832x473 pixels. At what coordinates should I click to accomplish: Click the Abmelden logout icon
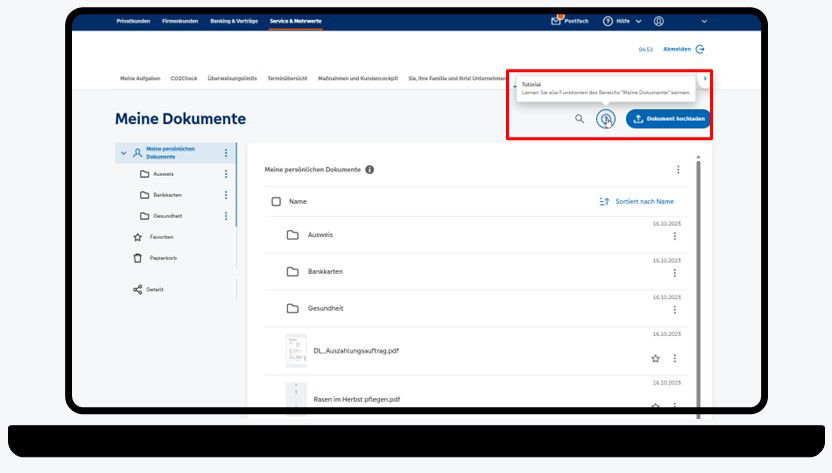[700, 49]
